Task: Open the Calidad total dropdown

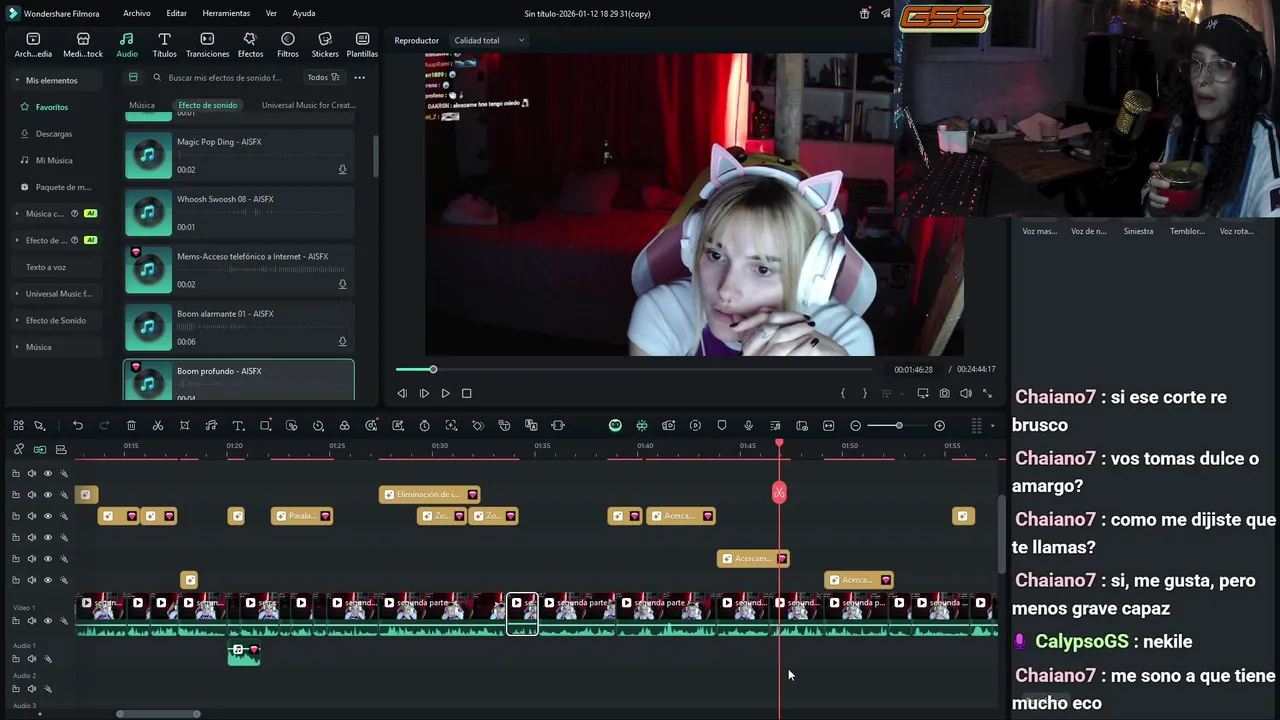Action: click(489, 40)
